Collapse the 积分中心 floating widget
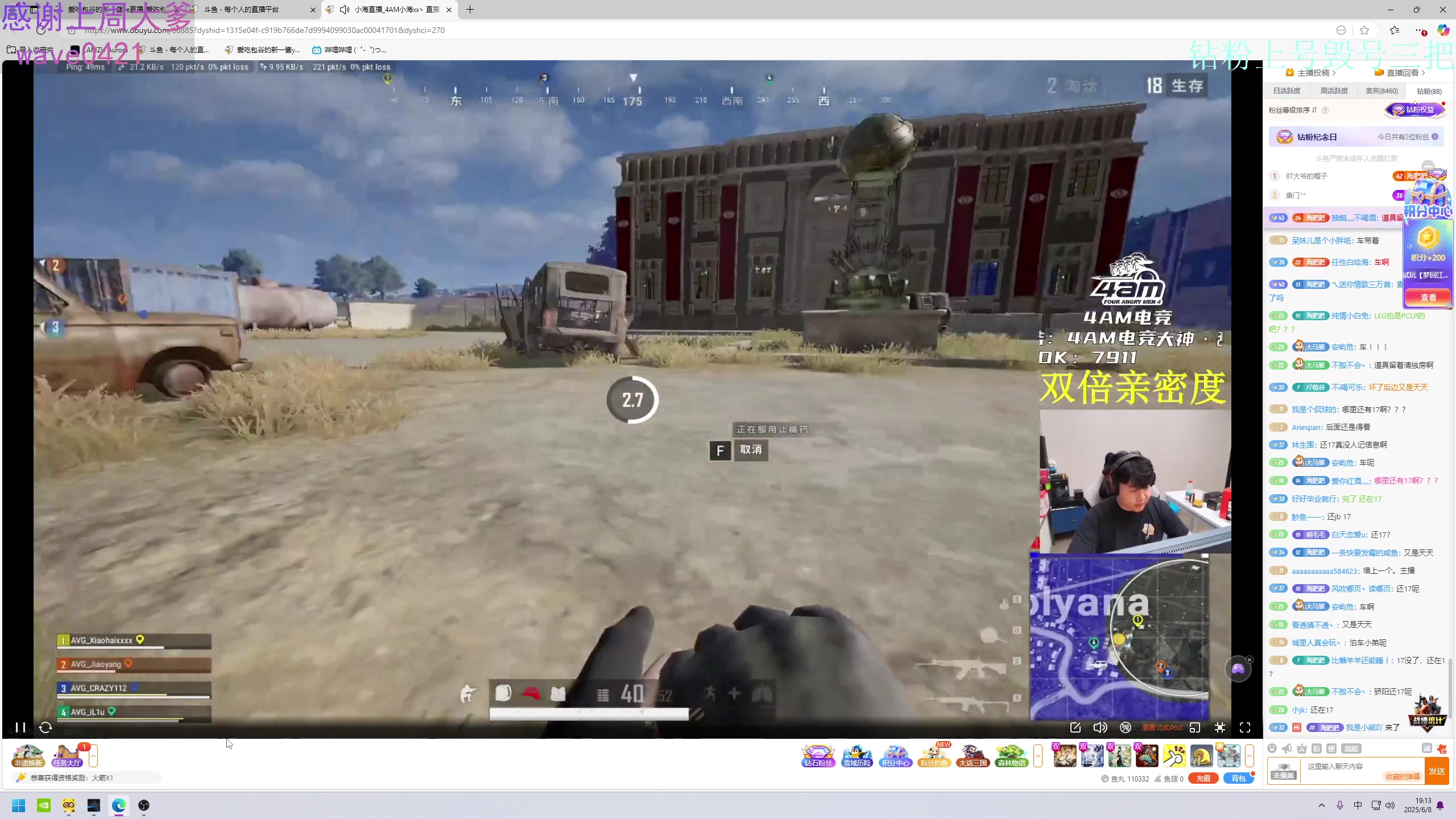This screenshot has width=1456, height=819. coord(1428,167)
